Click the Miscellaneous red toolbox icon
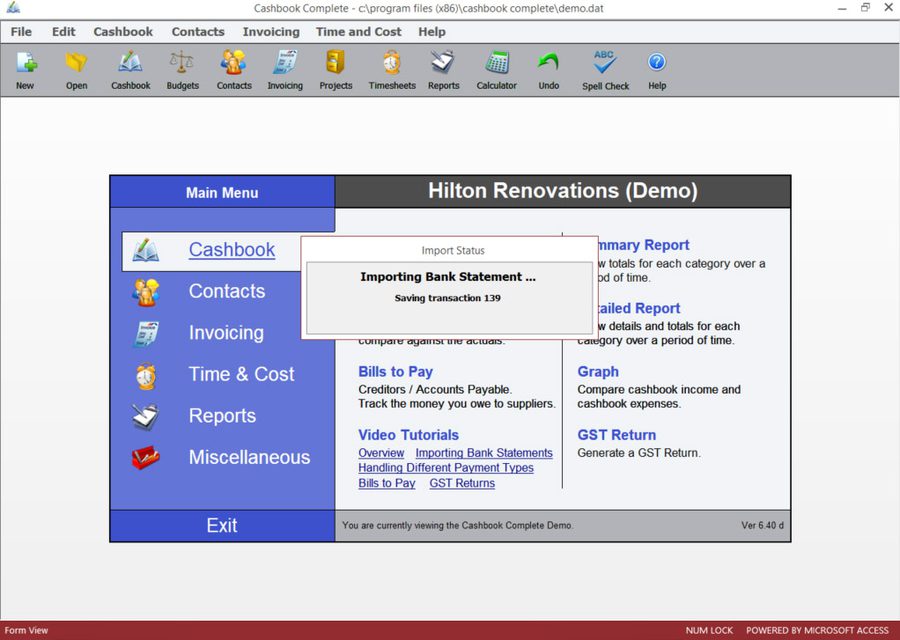The image size is (900, 640). point(146,457)
